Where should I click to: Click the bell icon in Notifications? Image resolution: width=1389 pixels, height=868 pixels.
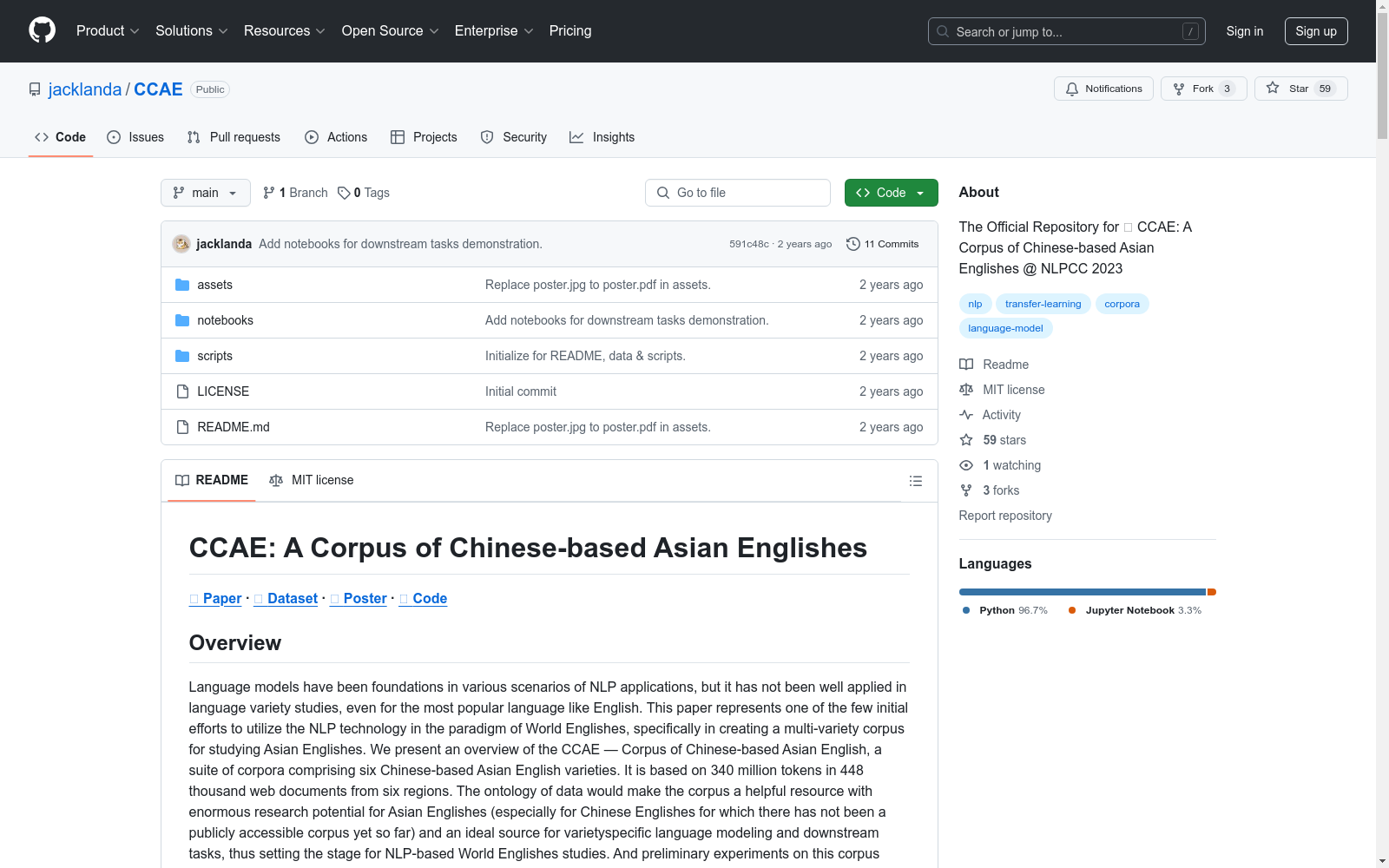tap(1072, 89)
